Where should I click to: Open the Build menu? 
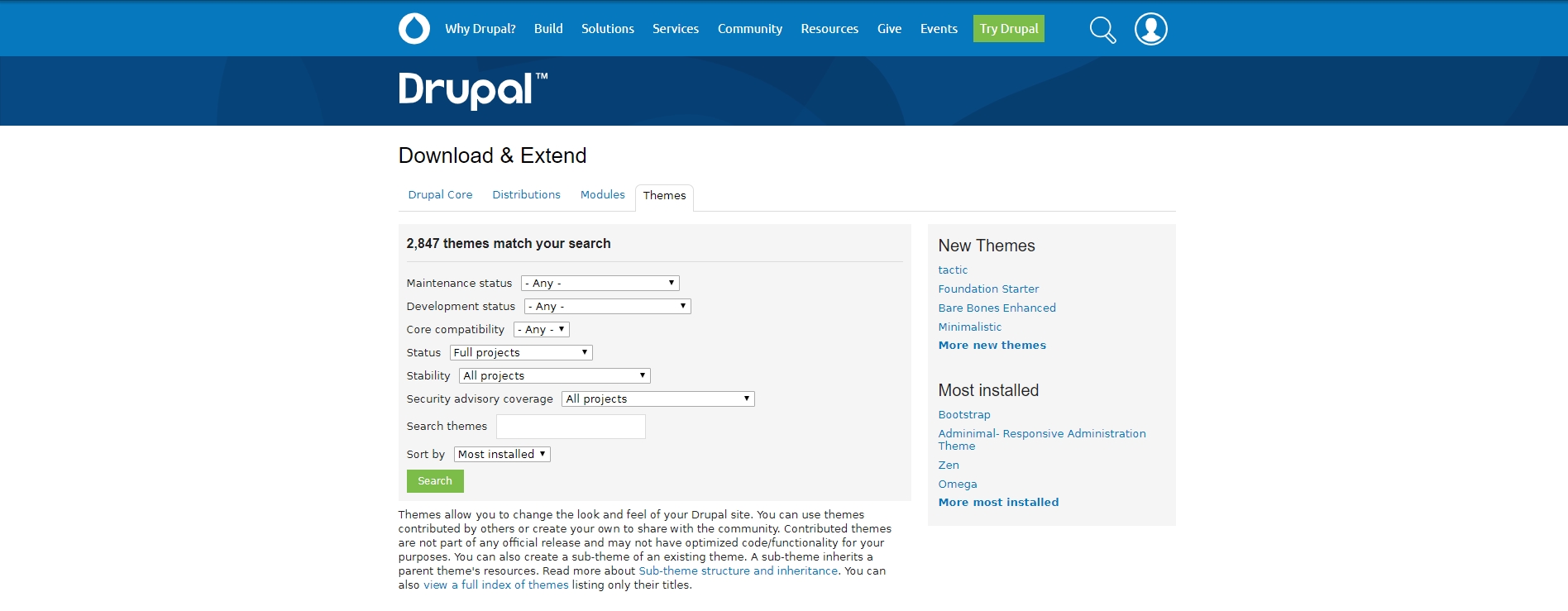click(x=548, y=29)
